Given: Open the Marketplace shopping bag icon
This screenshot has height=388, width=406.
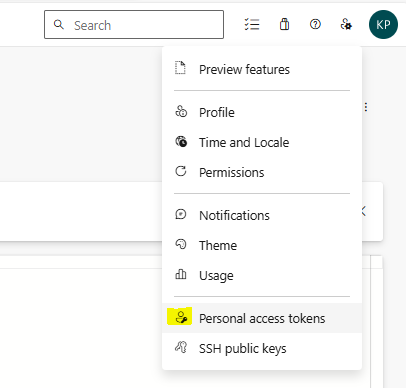Looking at the screenshot, I should (284, 24).
